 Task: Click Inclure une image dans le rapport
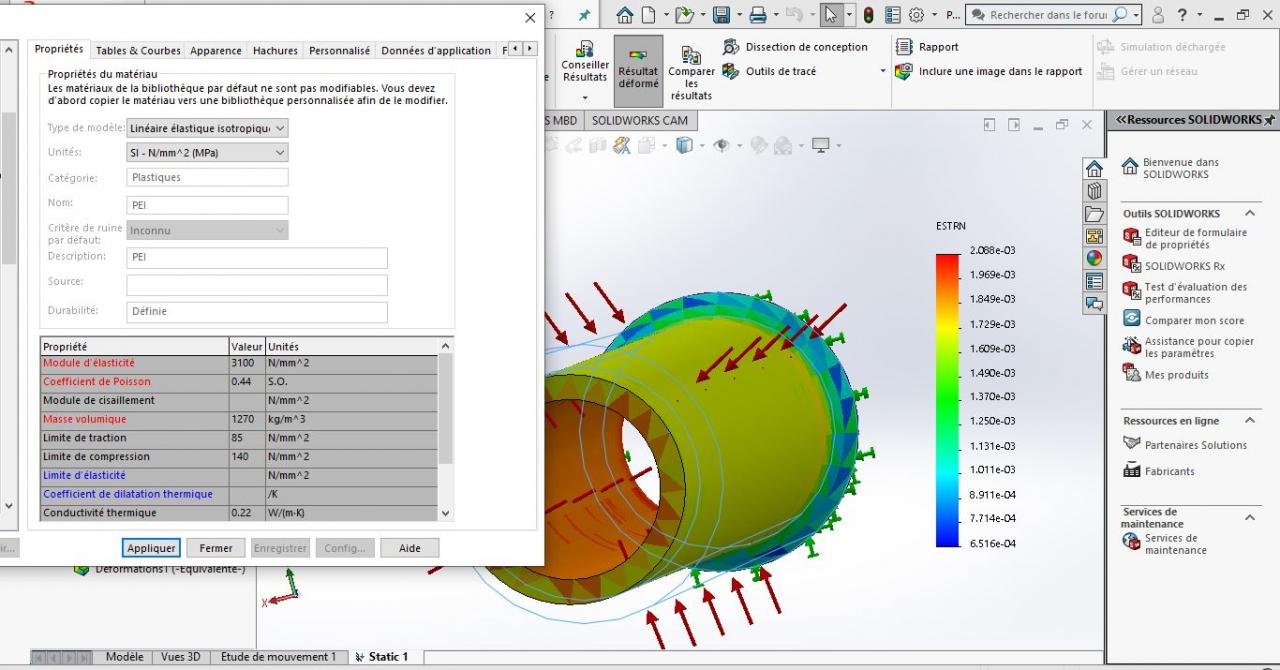pyautogui.click(x=989, y=71)
